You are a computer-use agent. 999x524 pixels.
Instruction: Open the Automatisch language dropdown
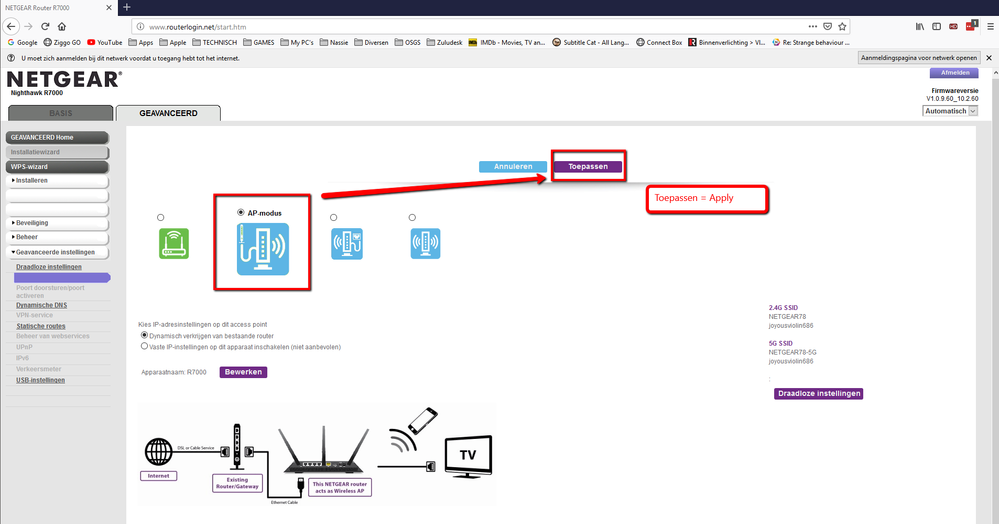pos(950,111)
